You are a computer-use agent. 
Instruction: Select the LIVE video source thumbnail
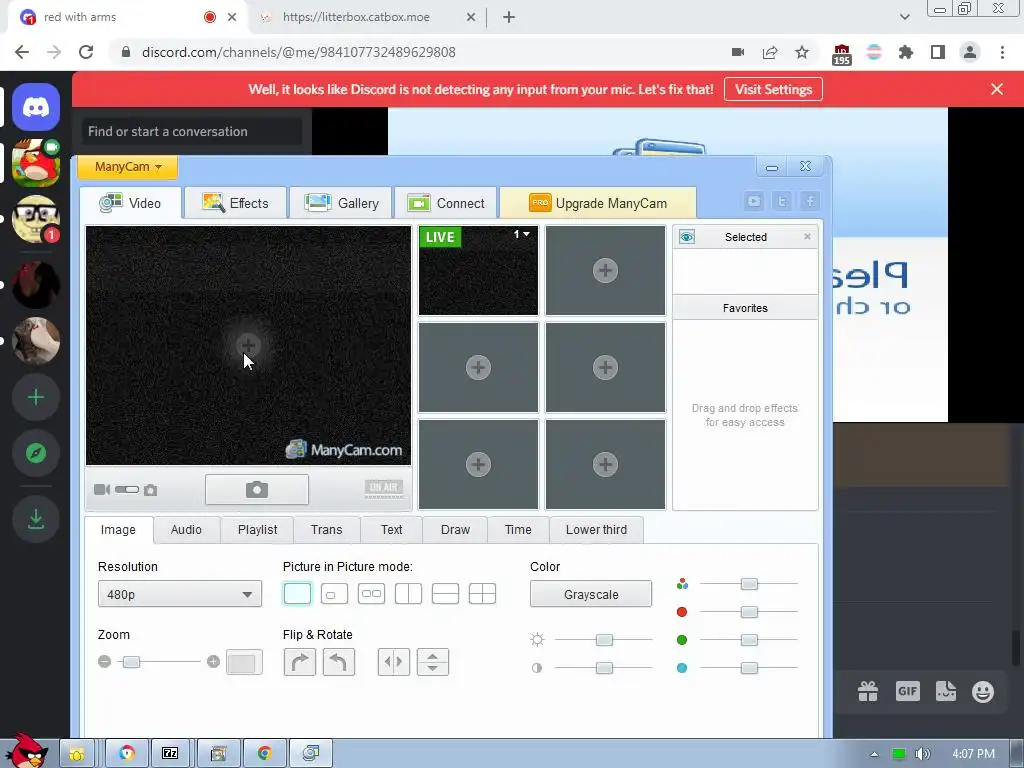point(479,270)
